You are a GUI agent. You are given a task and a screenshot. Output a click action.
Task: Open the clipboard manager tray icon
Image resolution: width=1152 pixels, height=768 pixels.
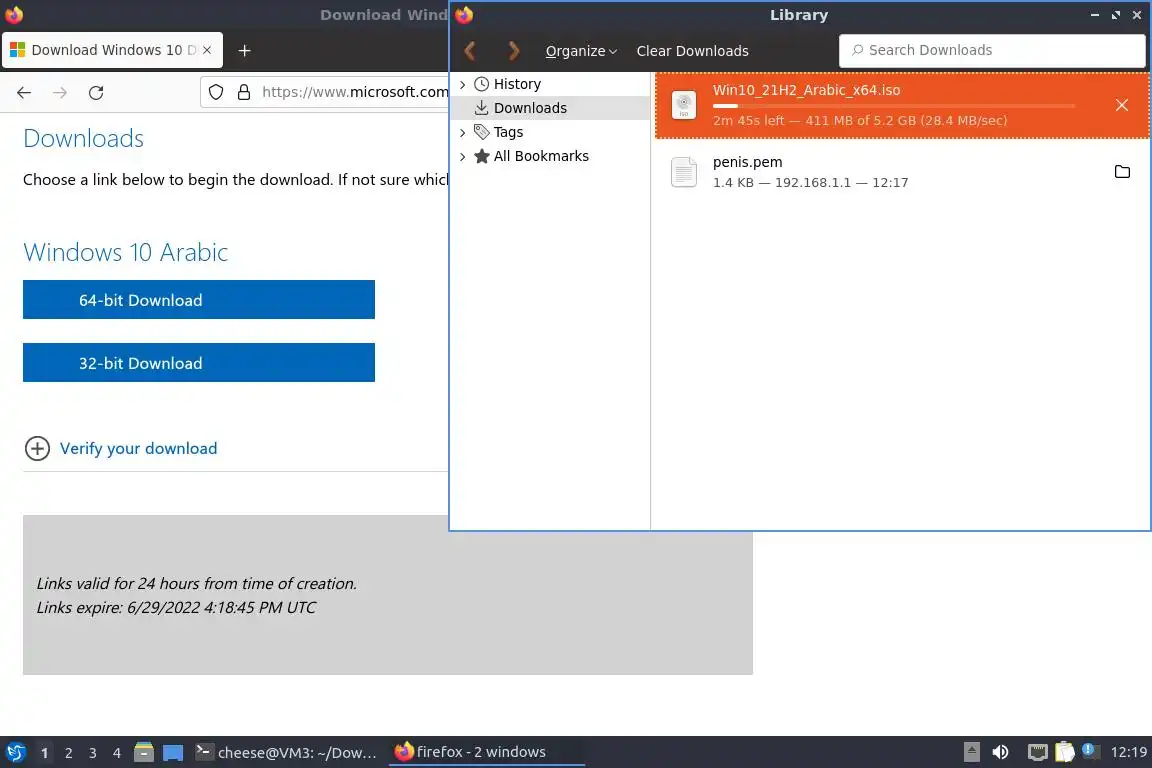1065,752
